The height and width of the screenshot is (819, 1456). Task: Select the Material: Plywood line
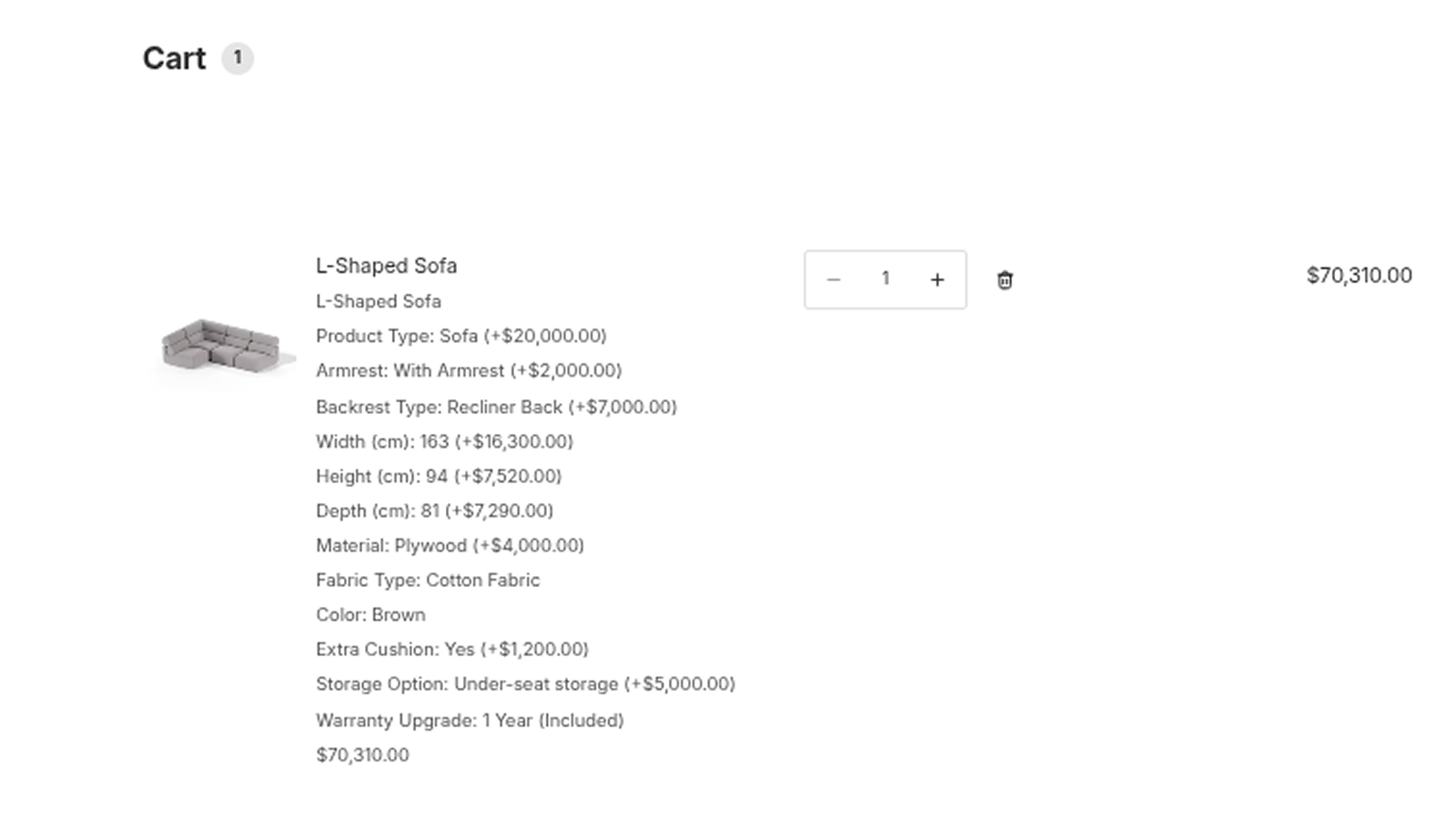pos(450,545)
